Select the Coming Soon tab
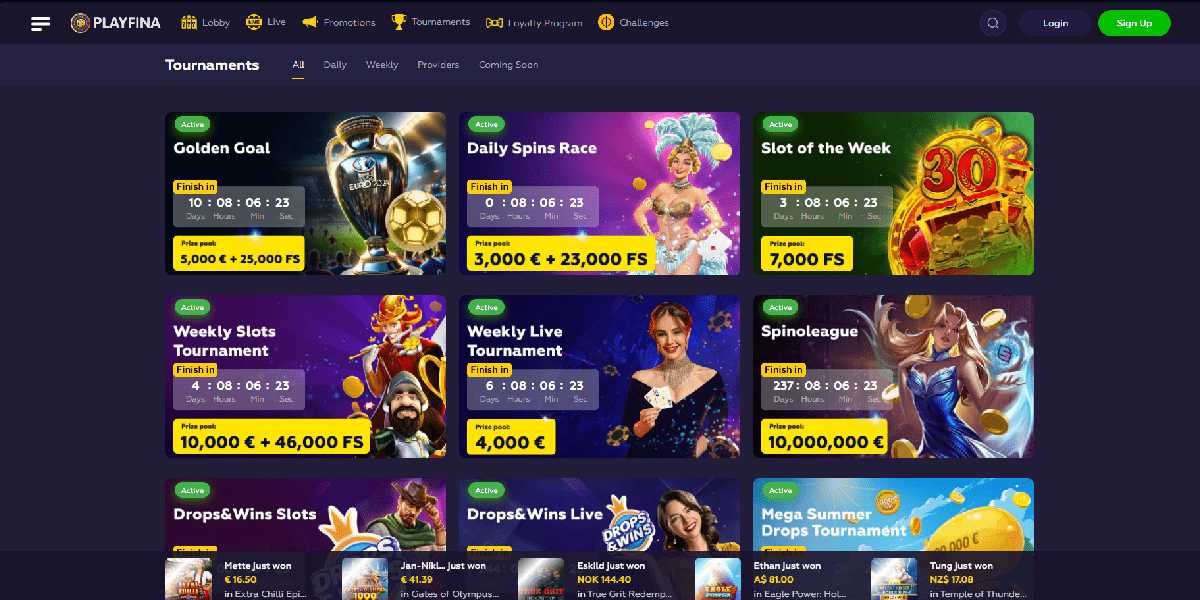 (508, 65)
